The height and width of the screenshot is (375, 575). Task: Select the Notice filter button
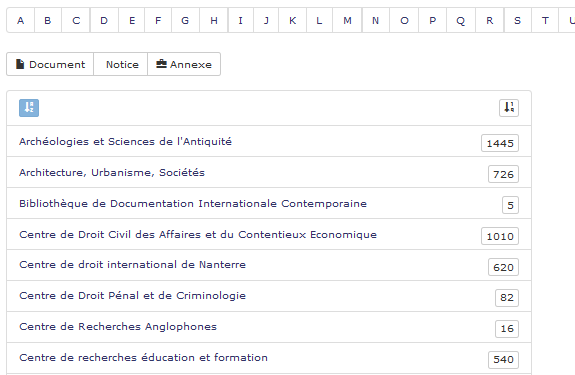tap(121, 64)
